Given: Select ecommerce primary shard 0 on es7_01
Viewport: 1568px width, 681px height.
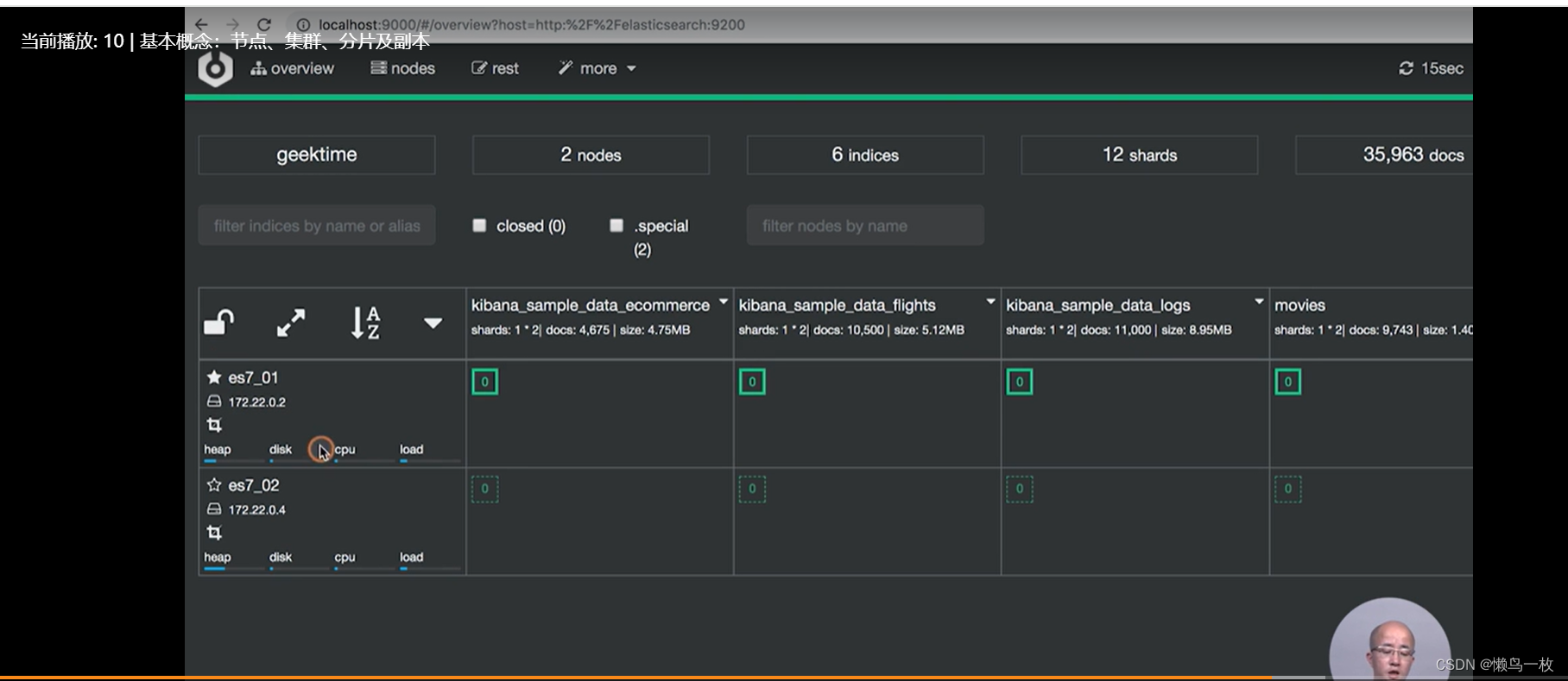Looking at the screenshot, I should click(x=484, y=381).
